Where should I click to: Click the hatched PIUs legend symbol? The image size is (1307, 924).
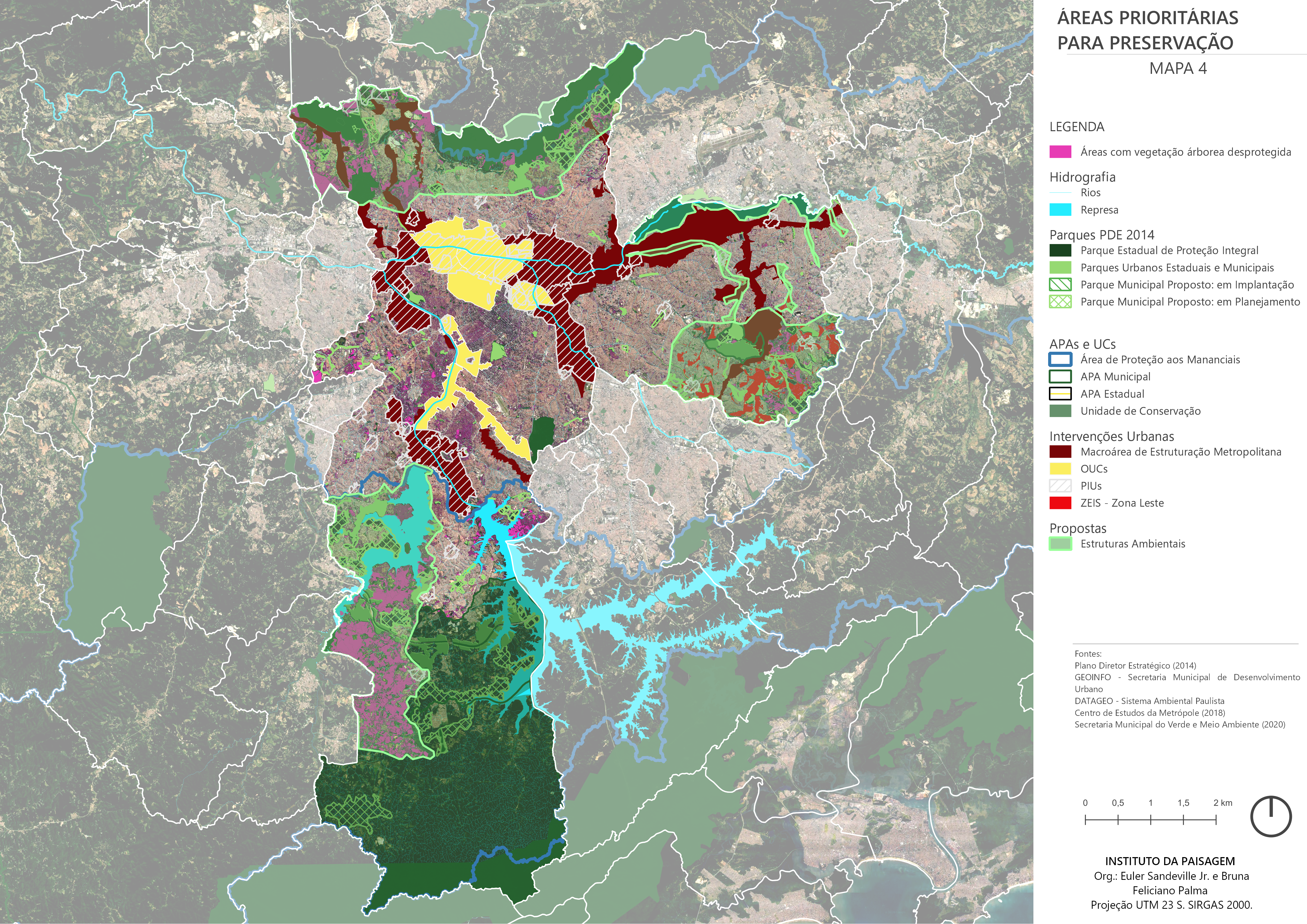coord(1060,486)
